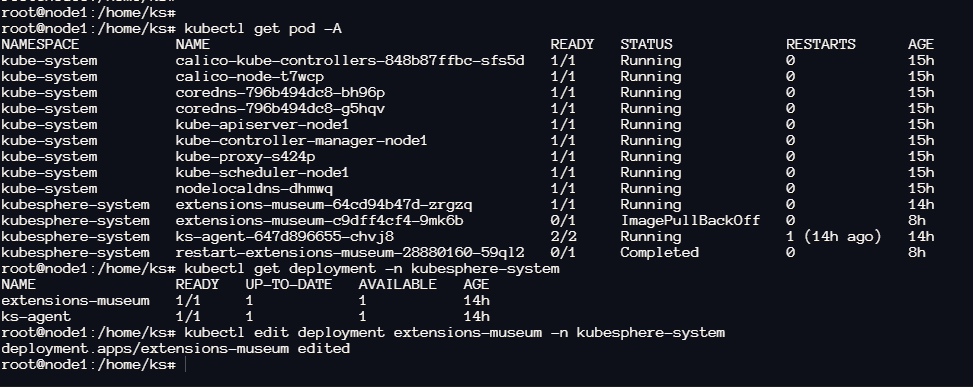Click the ImagePullBackOff status text
This screenshot has height=387, width=973.
pos(690,221)
